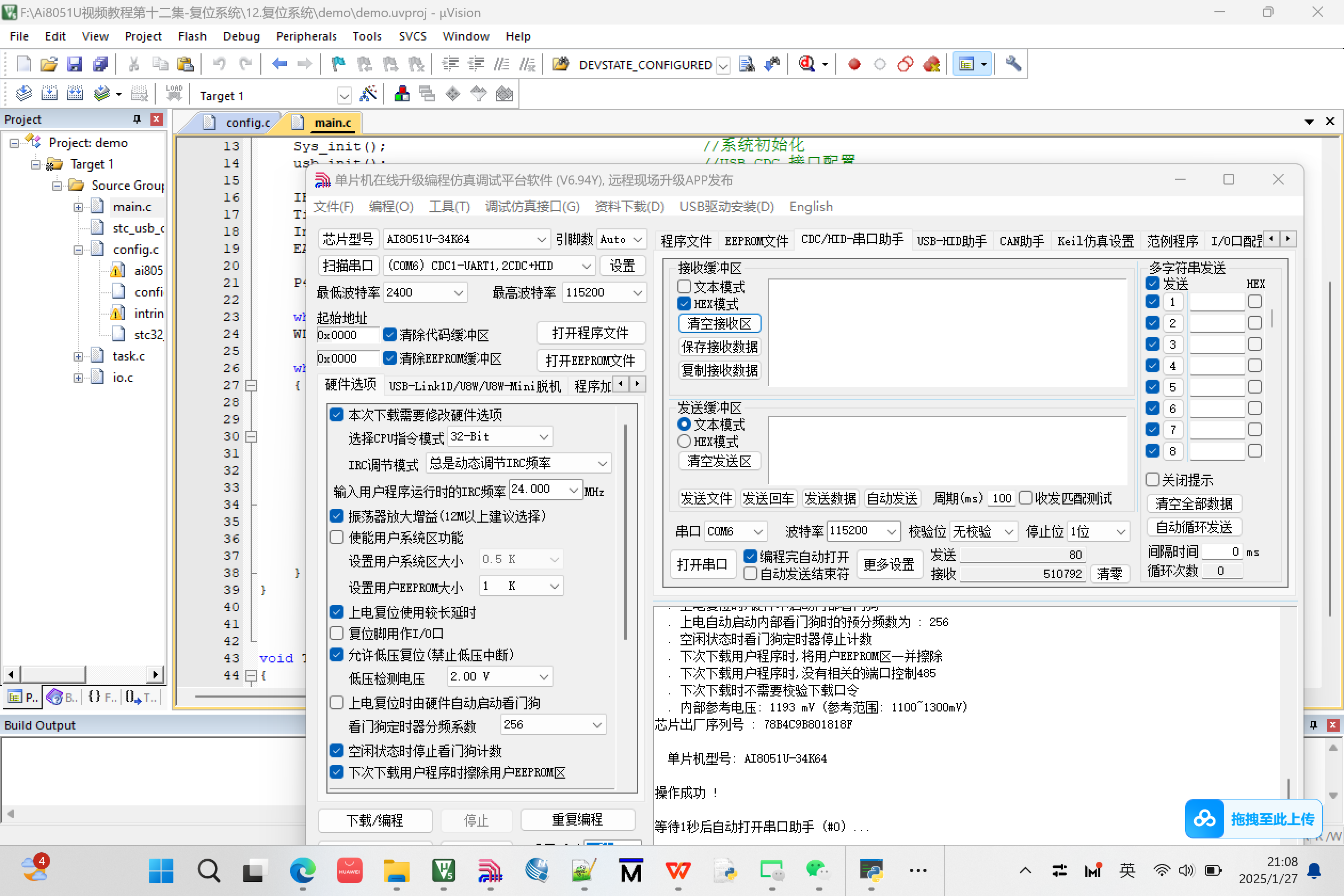This screenshot has height=896, width=1344.
Task: Click the Rebuild all target files icon
Action: pyautogui.click(x=75, y=93)
